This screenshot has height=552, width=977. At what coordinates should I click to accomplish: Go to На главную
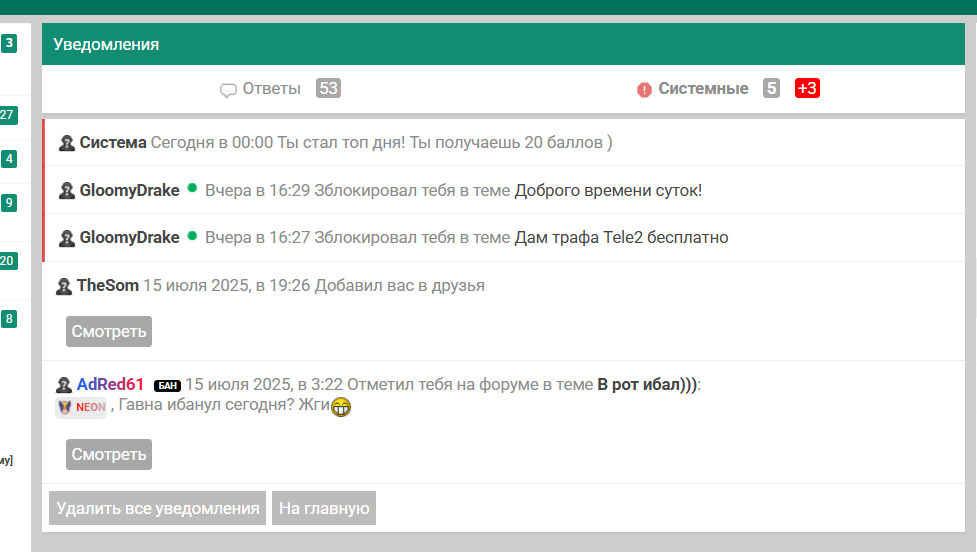click(x=324, y=508)
